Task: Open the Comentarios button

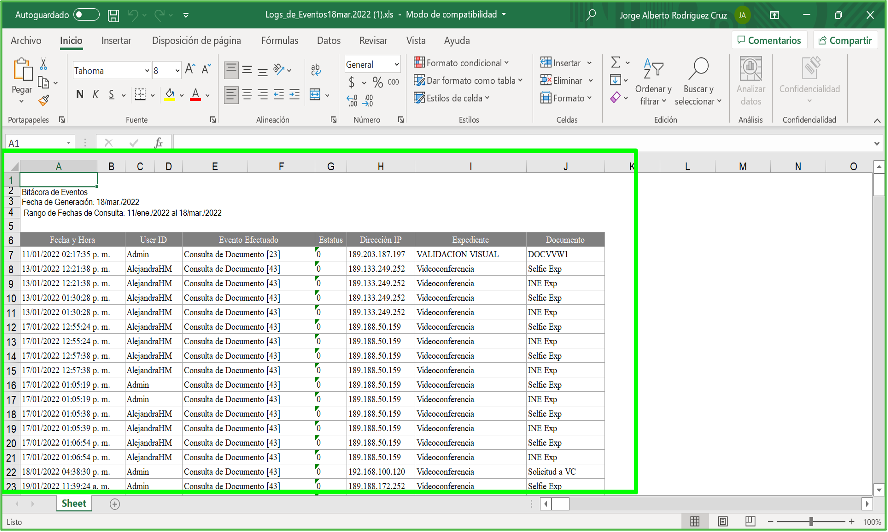Action: (768, 41)
